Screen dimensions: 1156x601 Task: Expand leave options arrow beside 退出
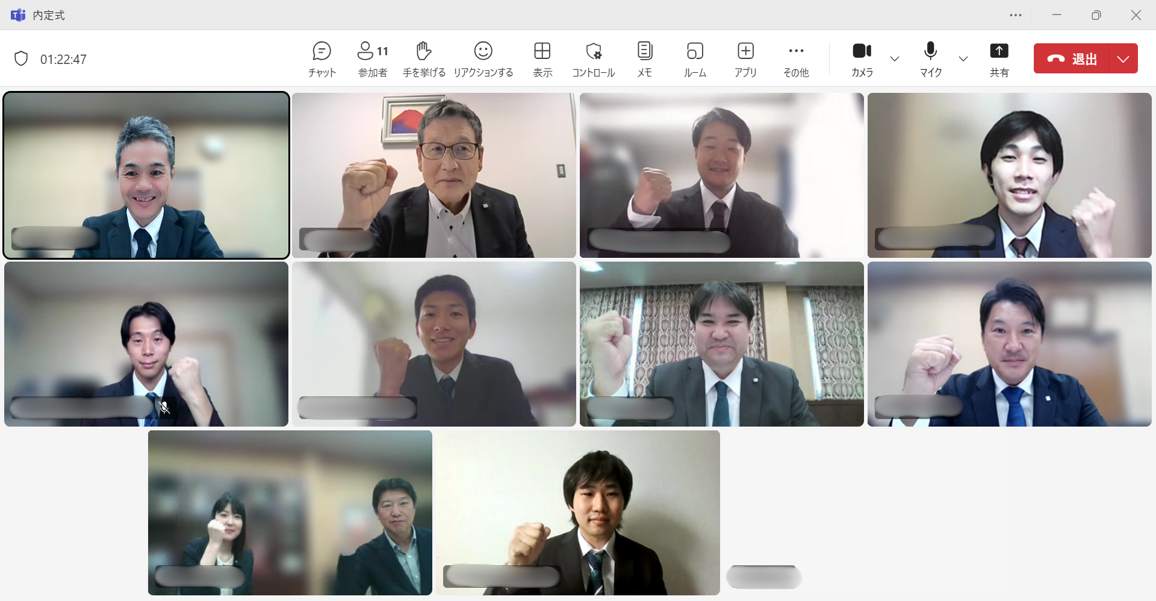[x=1123, y=59]
